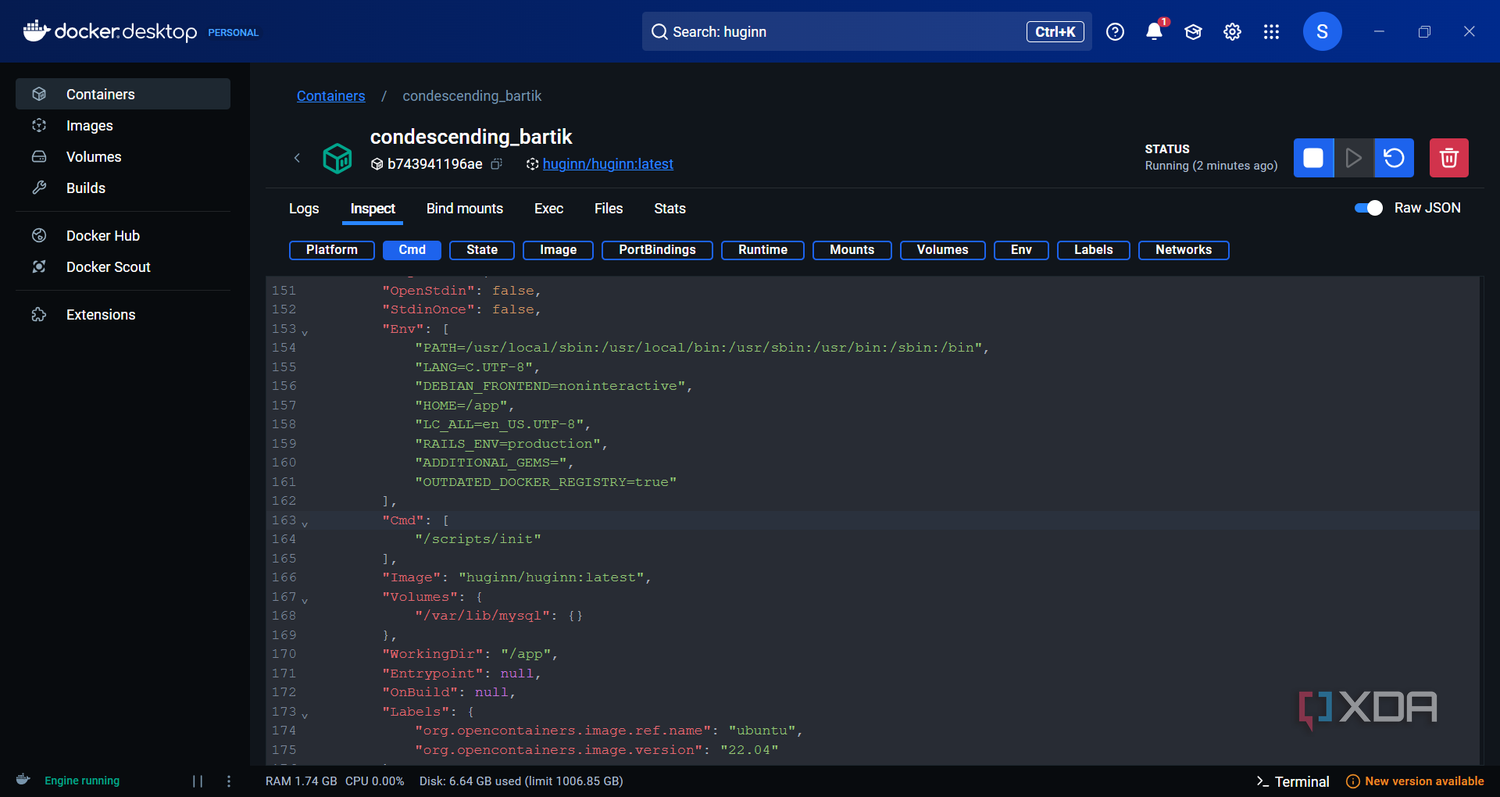Open Images in the sidebar
This screenshot has height=797, width=1500.
(123, 125)
